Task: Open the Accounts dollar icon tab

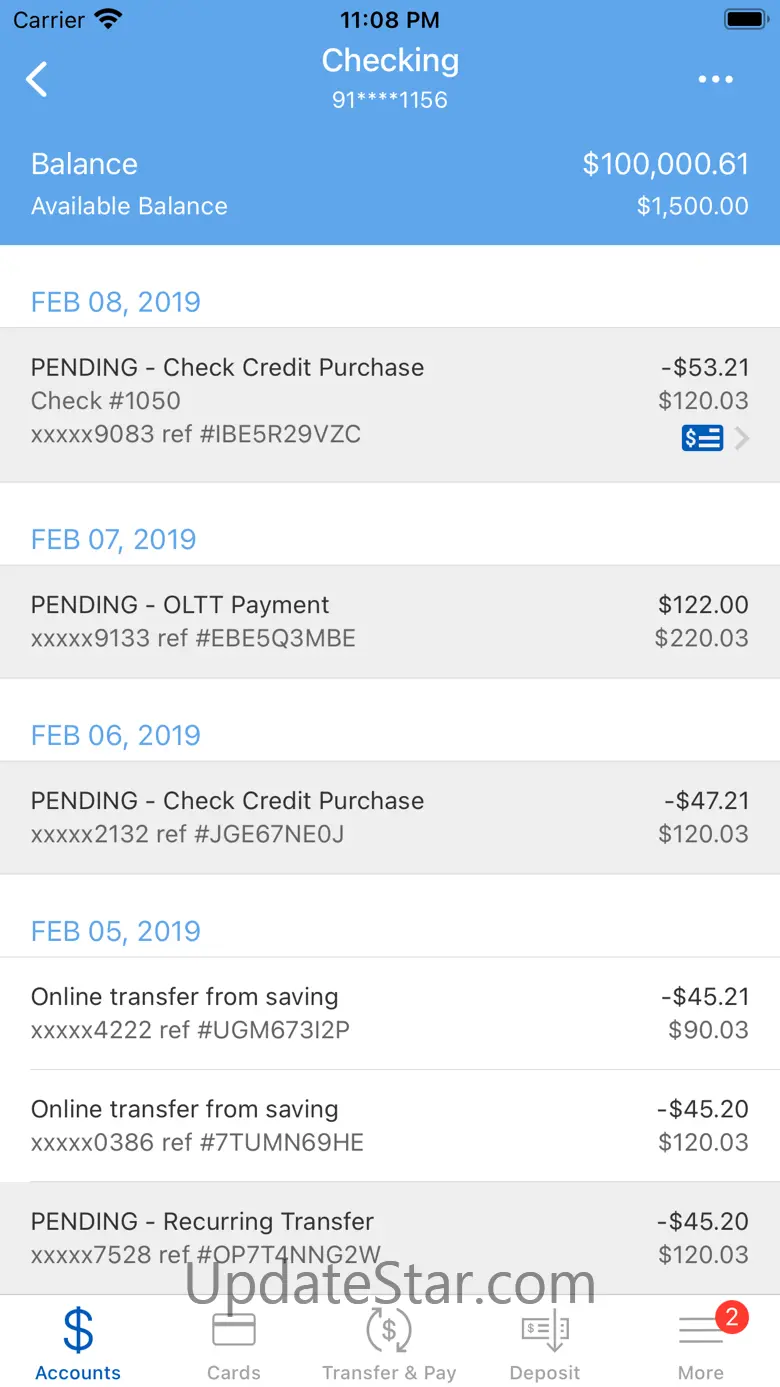Action: 78,1331
